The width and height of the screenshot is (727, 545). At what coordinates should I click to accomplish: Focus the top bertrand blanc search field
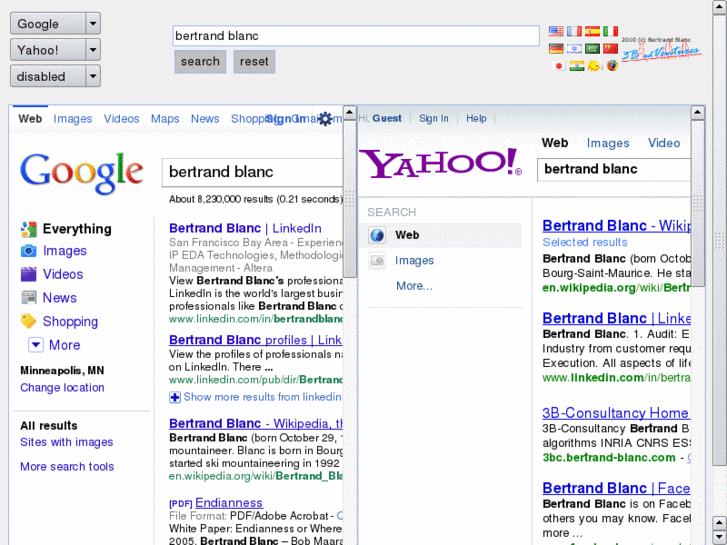[x=356, y=36]
